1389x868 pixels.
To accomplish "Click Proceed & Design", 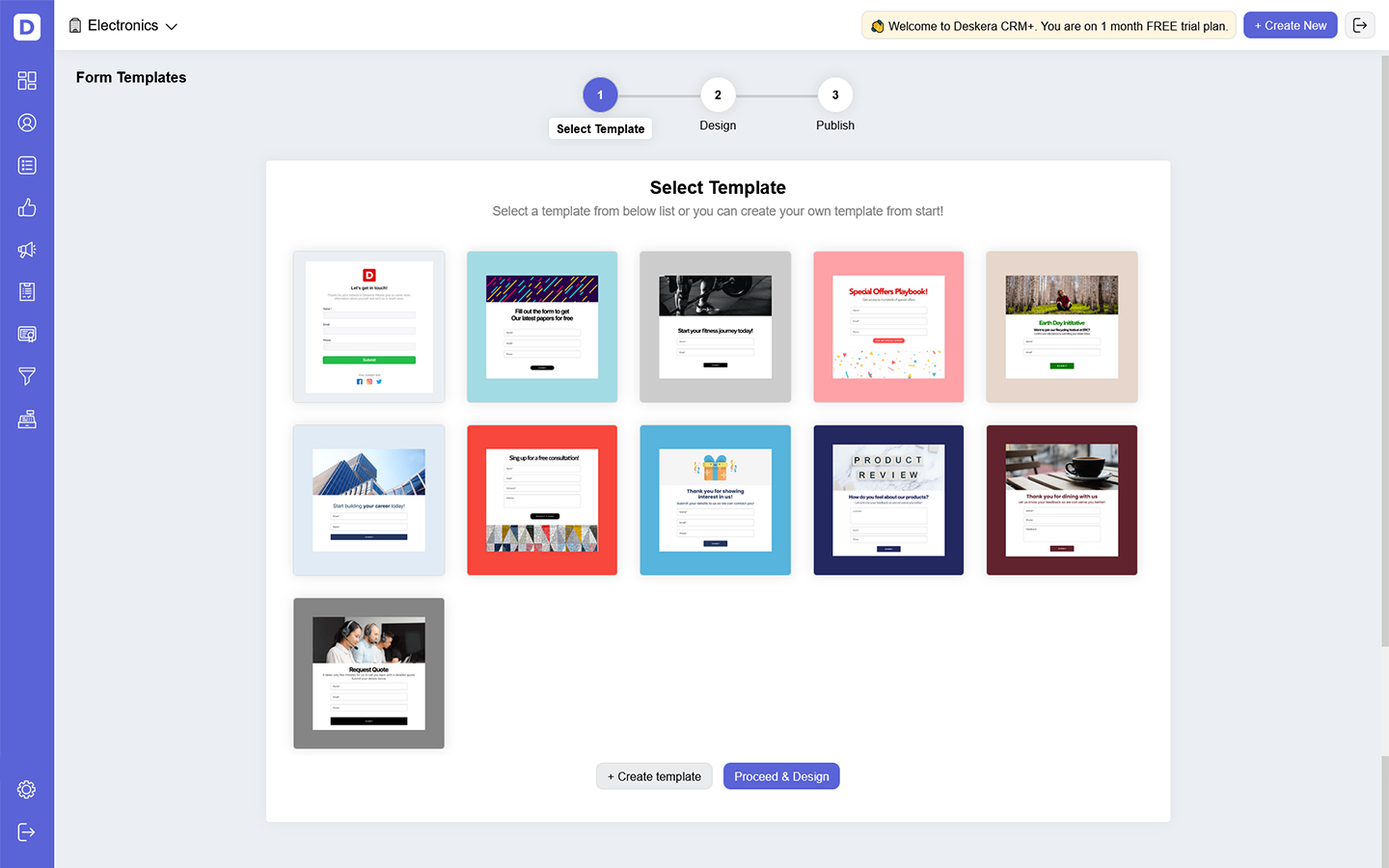I will (x=781, y=775).
